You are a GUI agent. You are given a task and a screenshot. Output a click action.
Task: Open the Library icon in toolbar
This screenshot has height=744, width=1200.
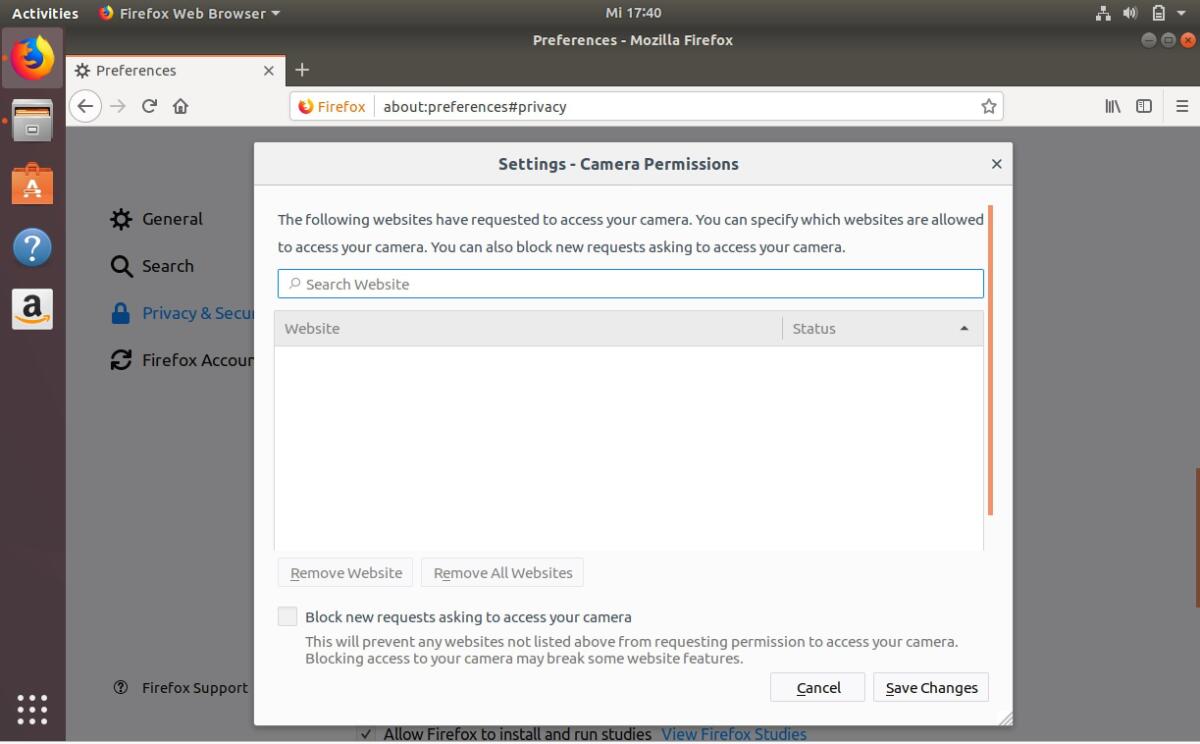[x=1112, y=106]
